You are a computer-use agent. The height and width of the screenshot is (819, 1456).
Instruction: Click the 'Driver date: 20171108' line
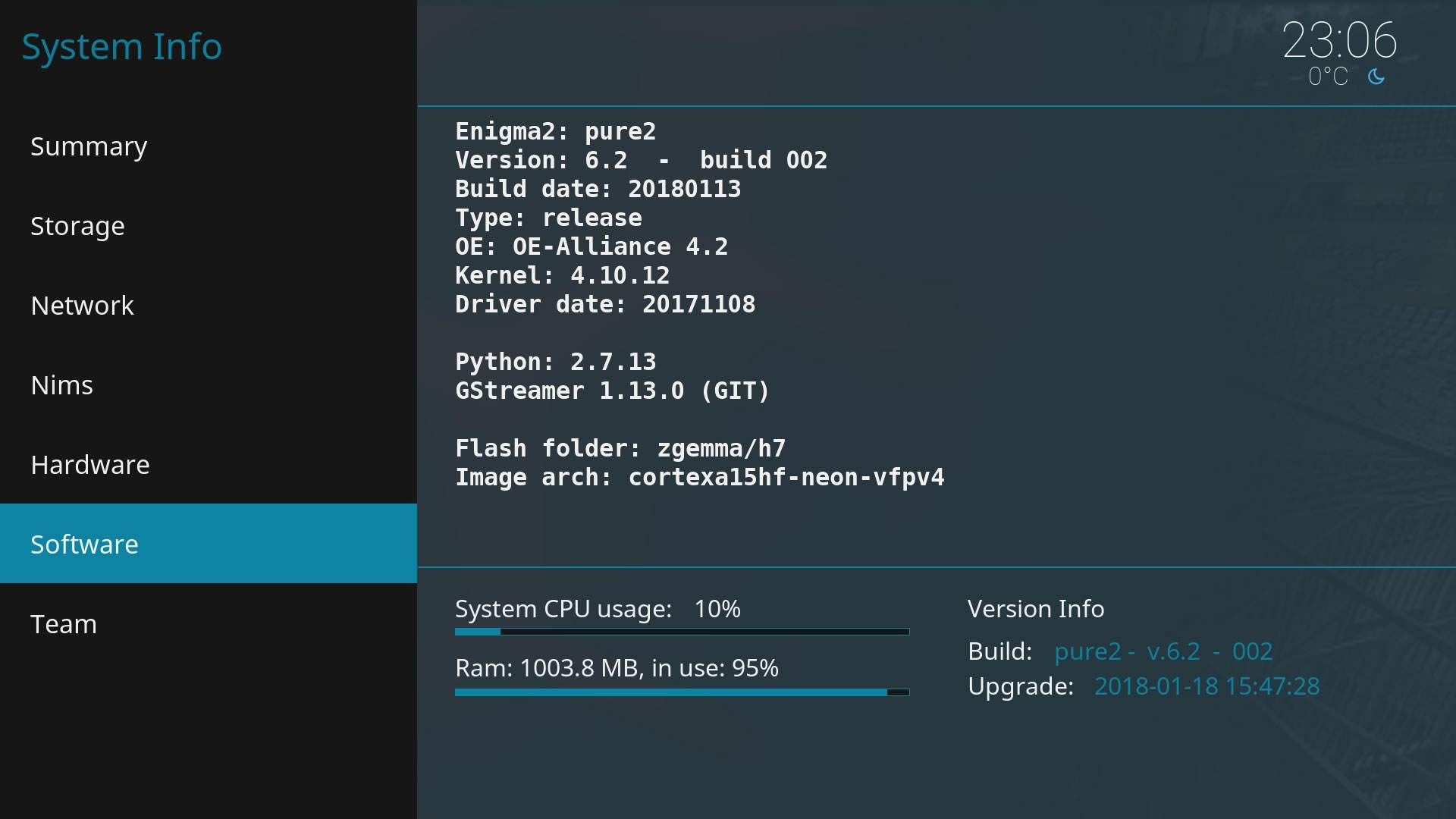(605, 304)
